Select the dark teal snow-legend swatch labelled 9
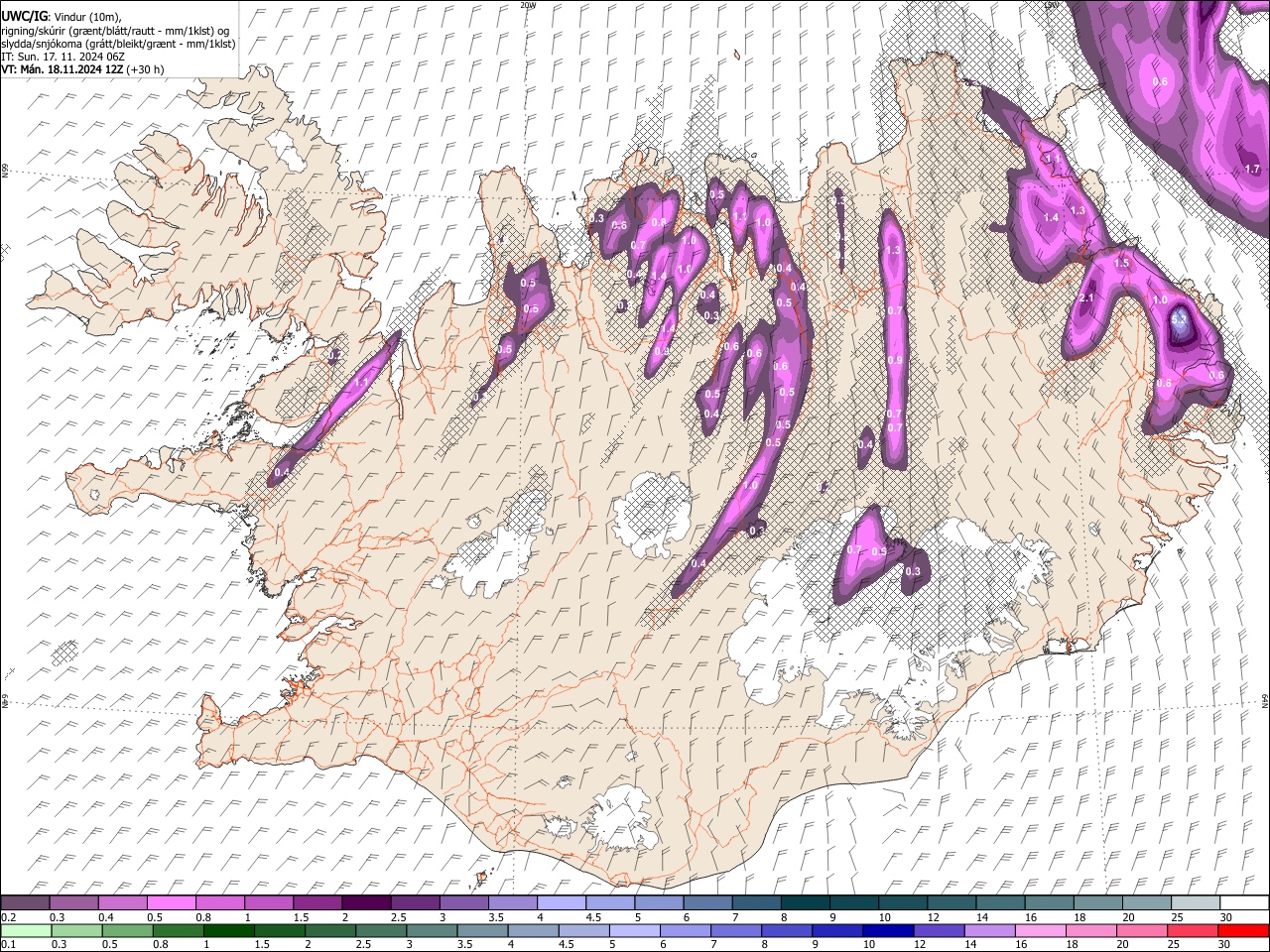1270x952 pixels. [852, 902]
